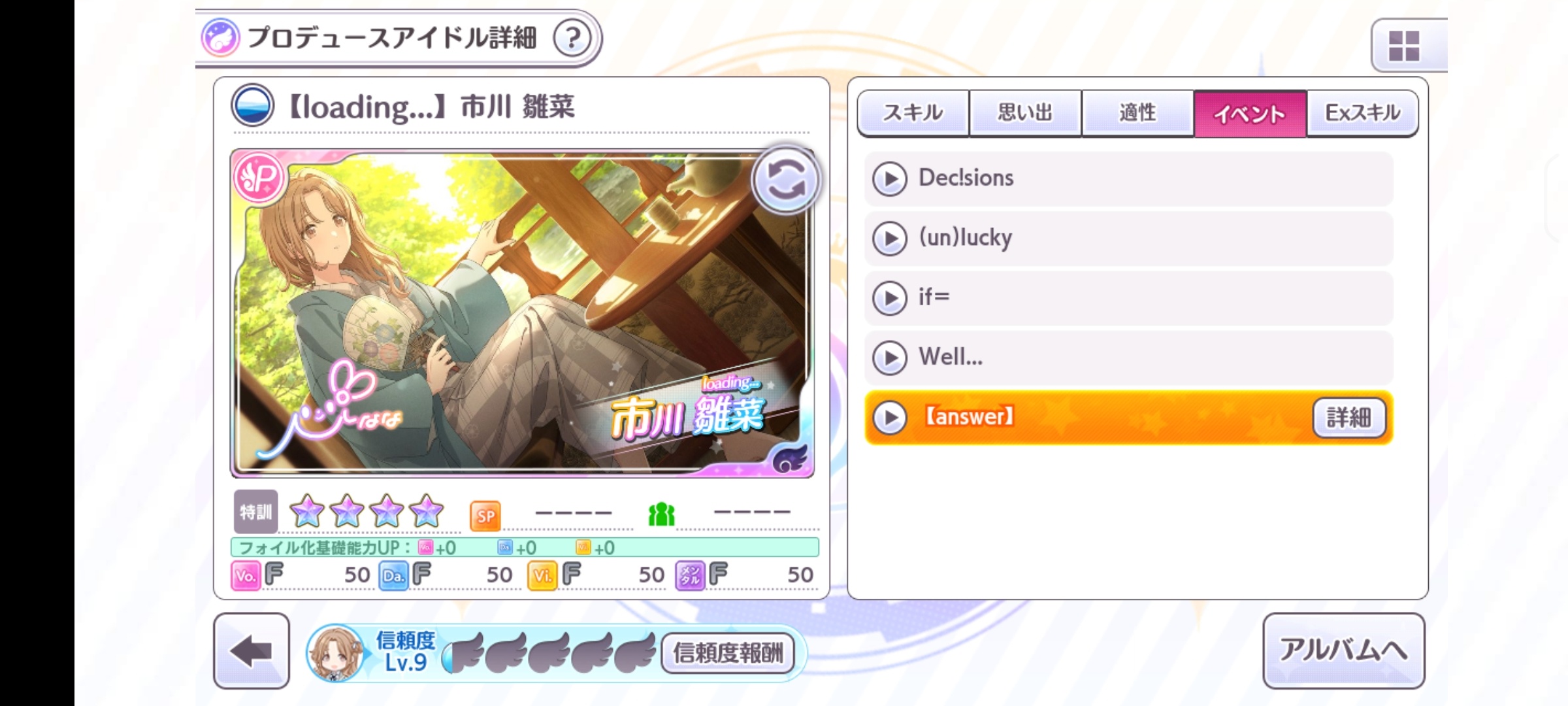Tap the grid menu icon
This screenshot has height=706, width=1568.
click(1404, 46)
